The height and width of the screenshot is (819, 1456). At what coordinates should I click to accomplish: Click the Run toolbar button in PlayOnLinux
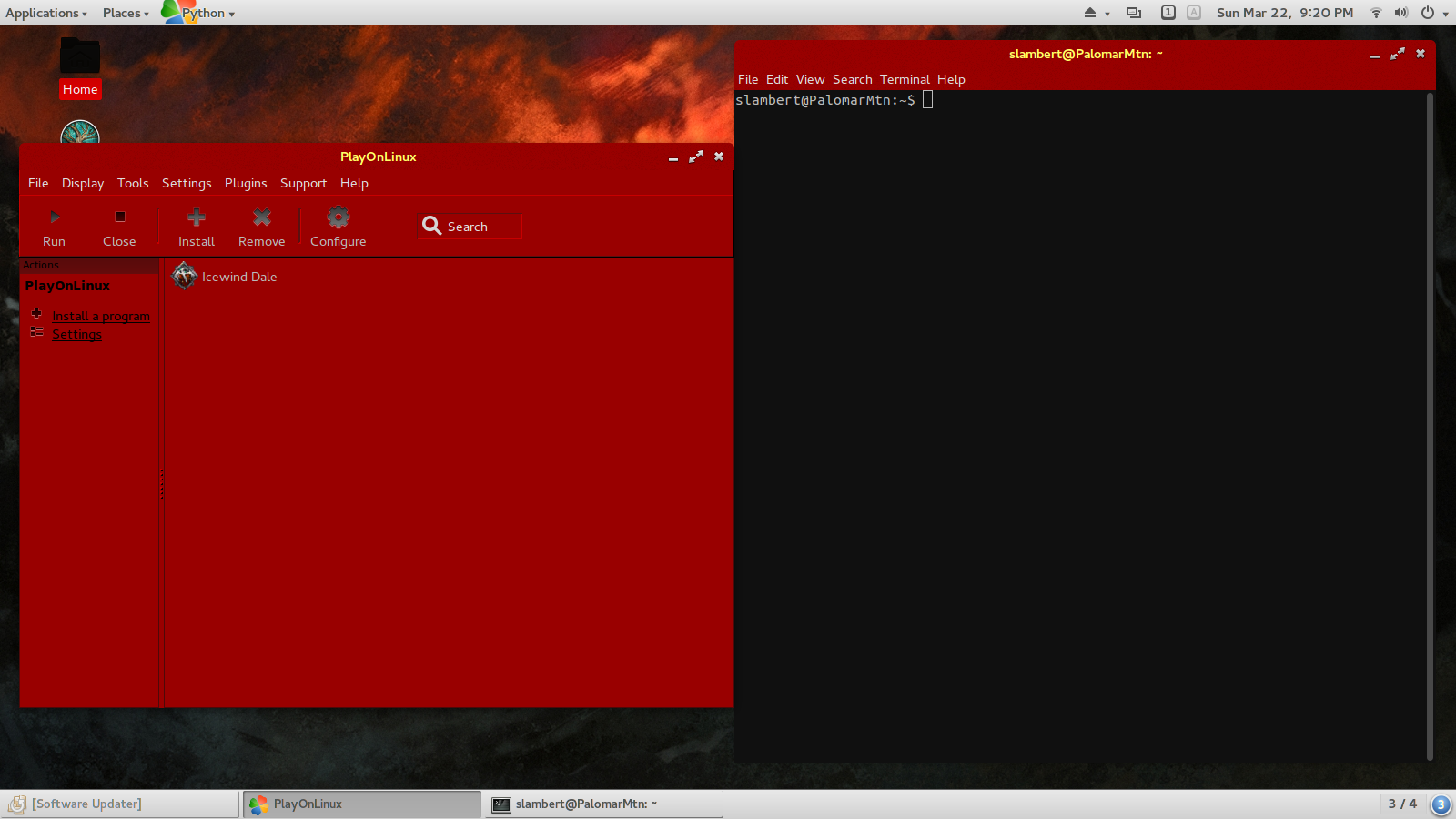(54, 227)
